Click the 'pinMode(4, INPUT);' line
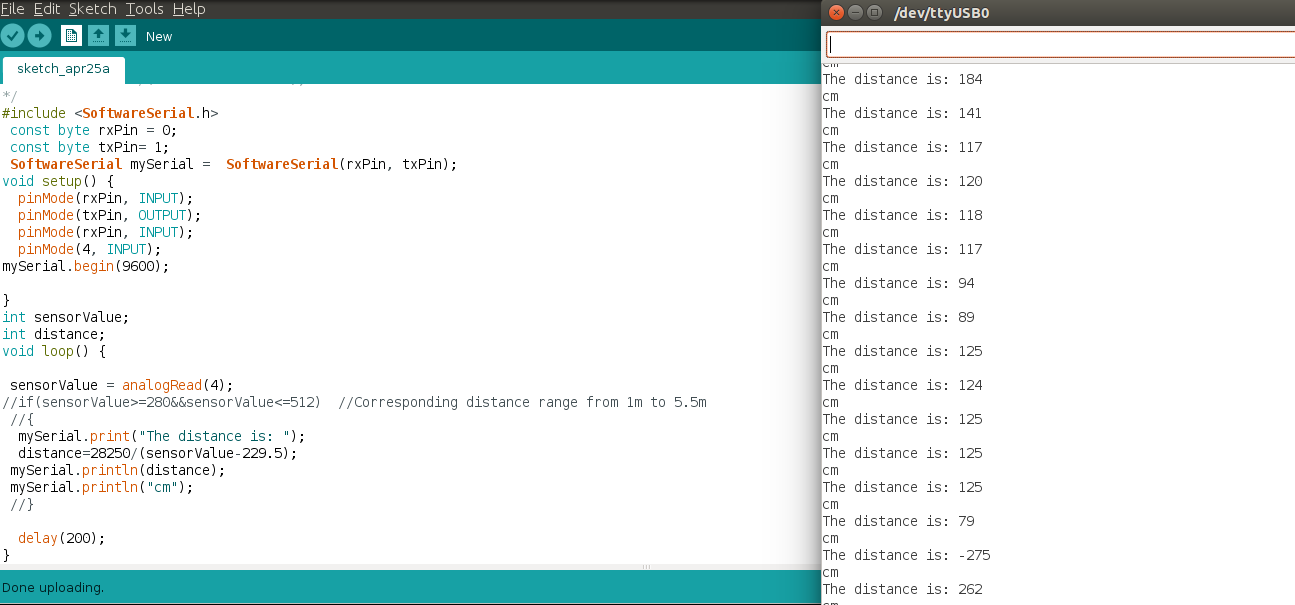This screenshot has height=605, width=1295. click(89, 249)
